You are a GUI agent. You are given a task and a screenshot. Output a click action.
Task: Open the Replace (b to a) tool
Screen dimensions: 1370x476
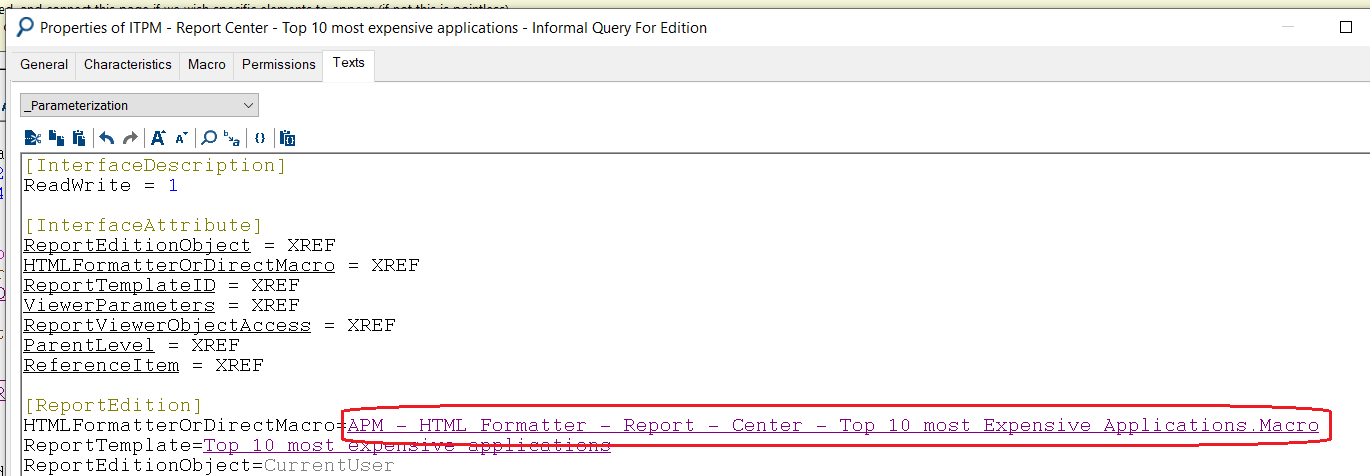click(232, 138)
